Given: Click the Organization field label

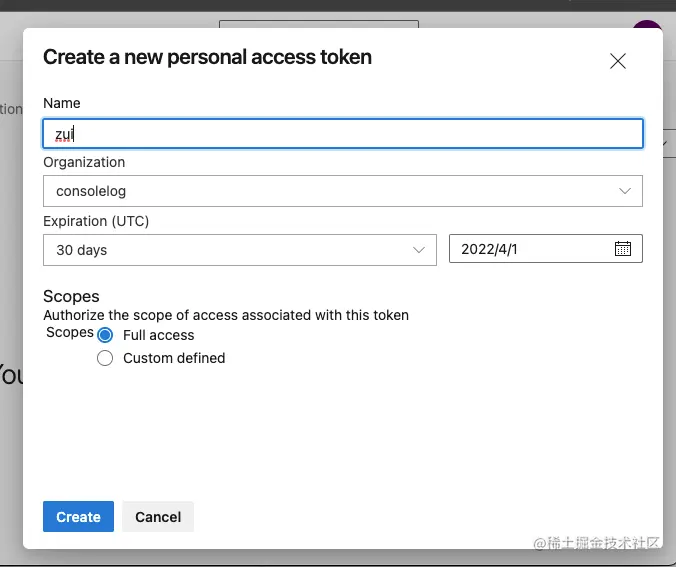Looking at the screenshot, I should [x=84, y=162].
